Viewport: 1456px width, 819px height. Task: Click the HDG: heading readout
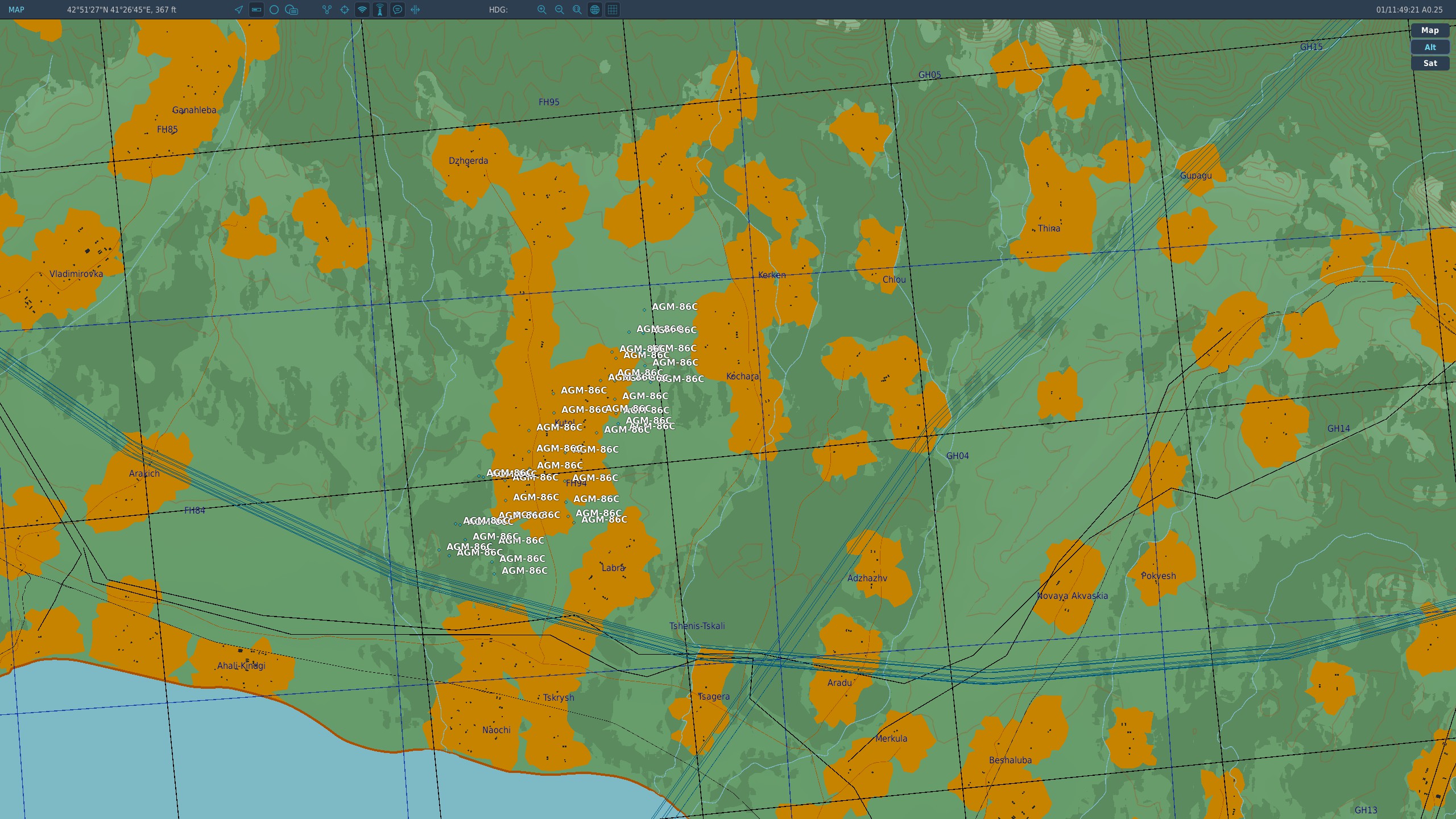click(498, 10)
